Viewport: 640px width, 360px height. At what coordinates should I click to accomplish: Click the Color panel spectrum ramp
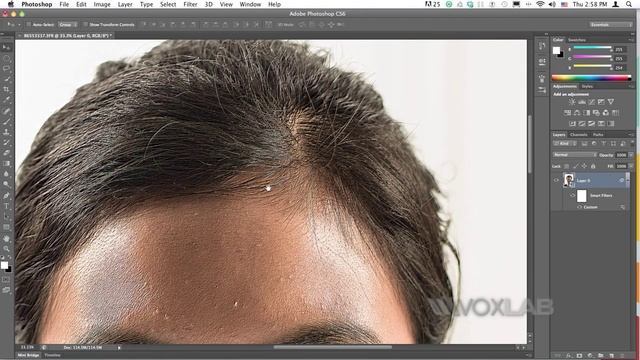pos(591,77)
